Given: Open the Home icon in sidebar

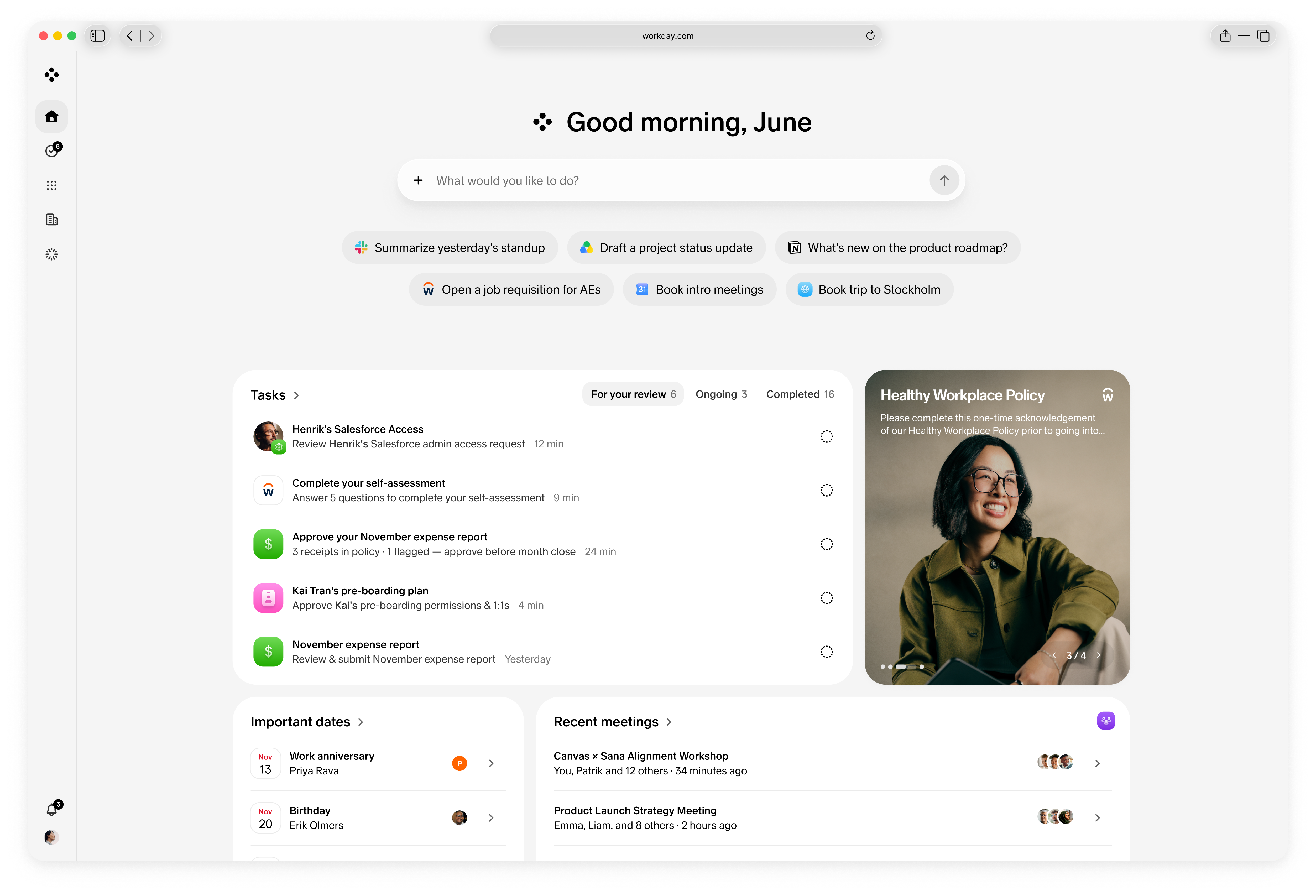Looking at the screenshot, I should [51, 117].
